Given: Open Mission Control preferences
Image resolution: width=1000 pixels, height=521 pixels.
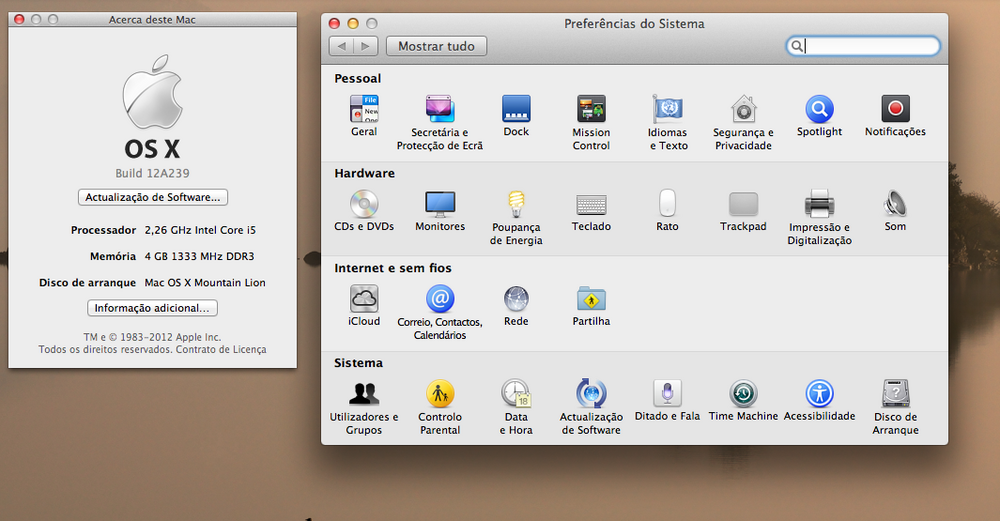Looking at the screenshot, I should [x=591, y=122].
